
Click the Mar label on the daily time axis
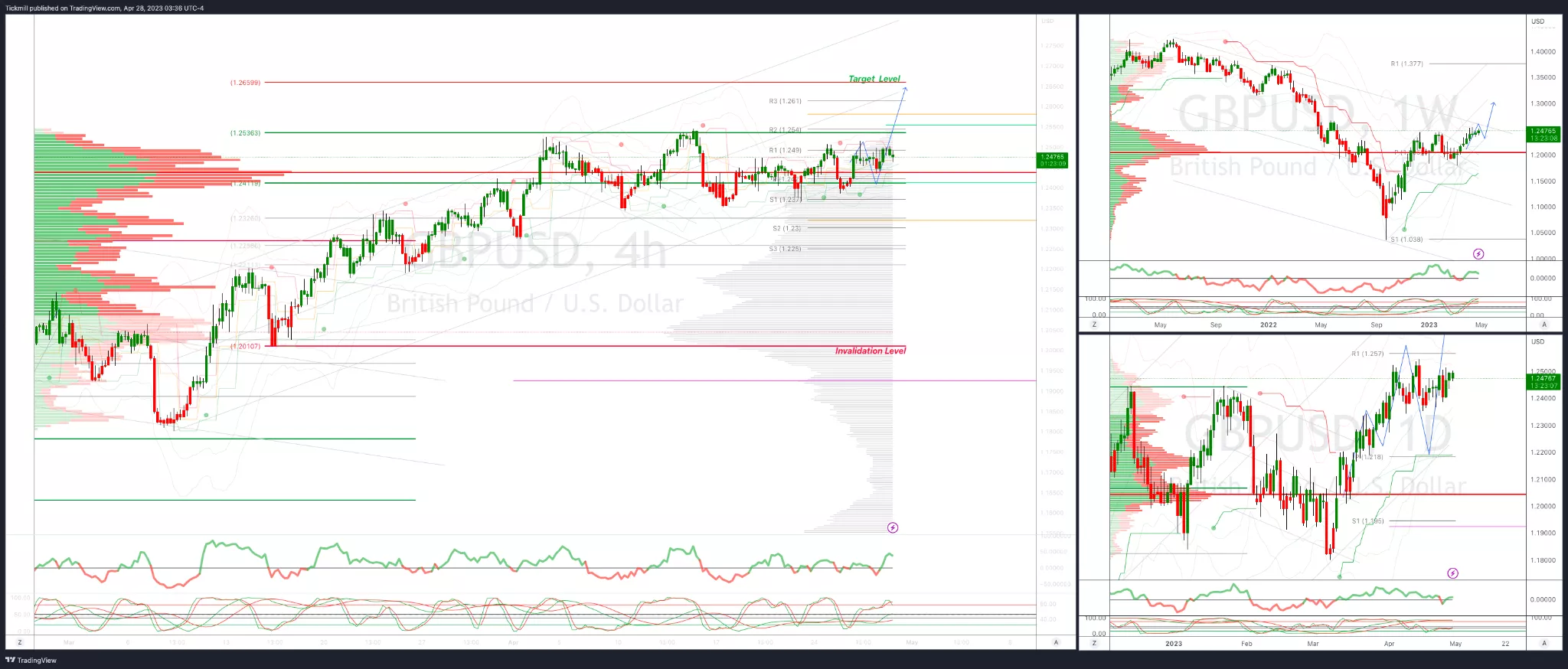(x=1313, y=644)
